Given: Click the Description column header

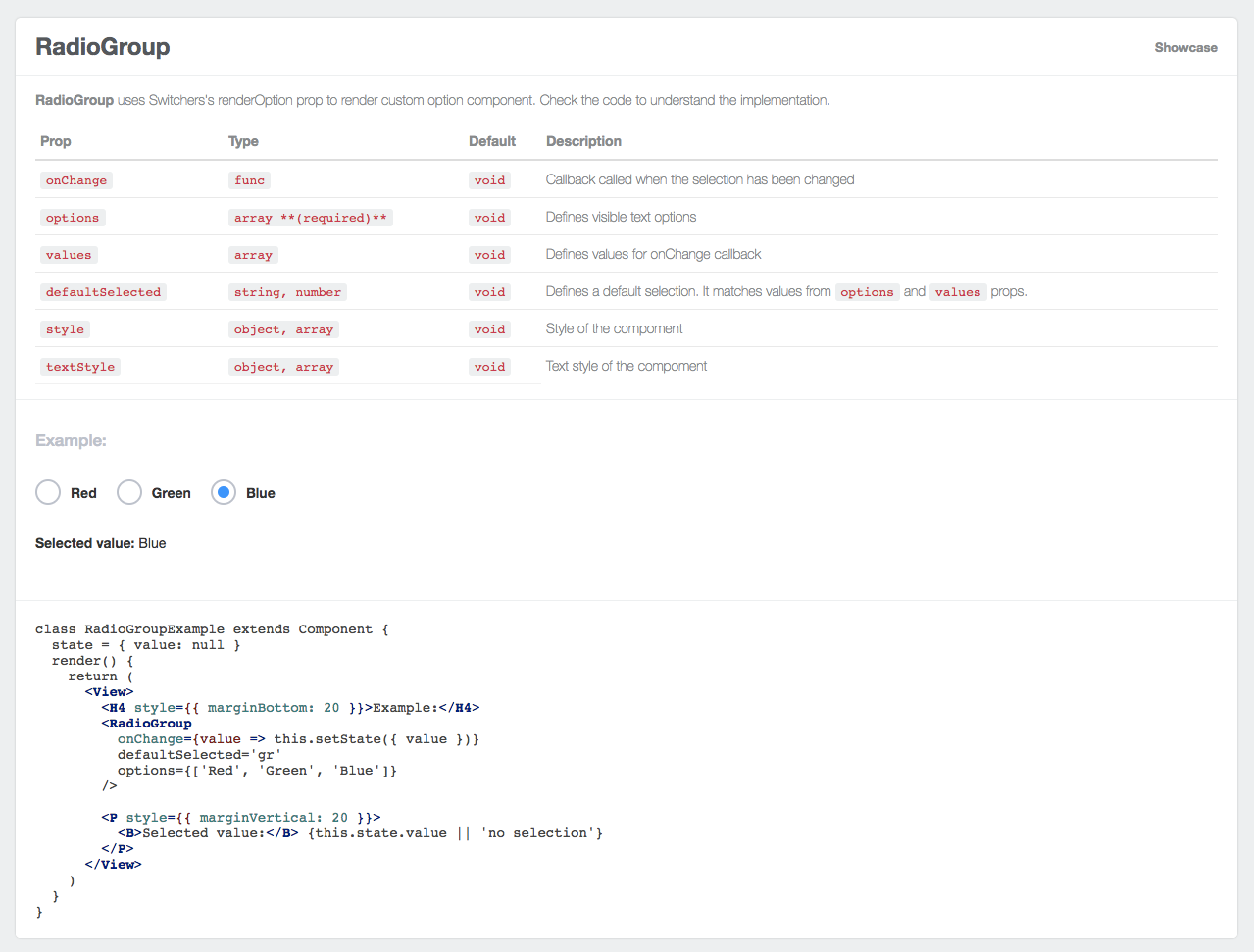Looking at the screenshot, I should pyautogui.click(x=583, y=141).
